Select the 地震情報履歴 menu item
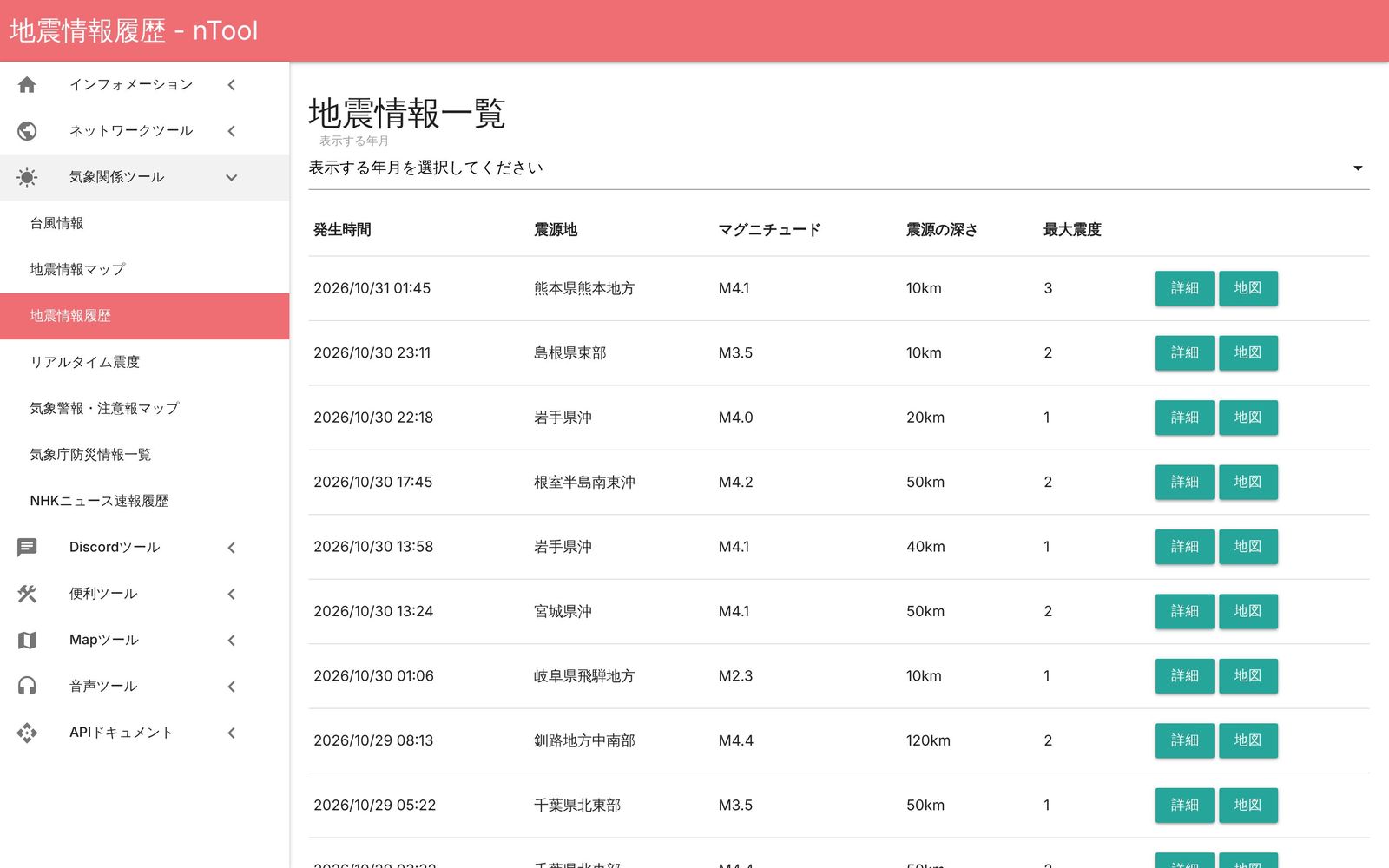Image resolution: width=1389 pixels, height=868 pixels. [x=144, y=316]
